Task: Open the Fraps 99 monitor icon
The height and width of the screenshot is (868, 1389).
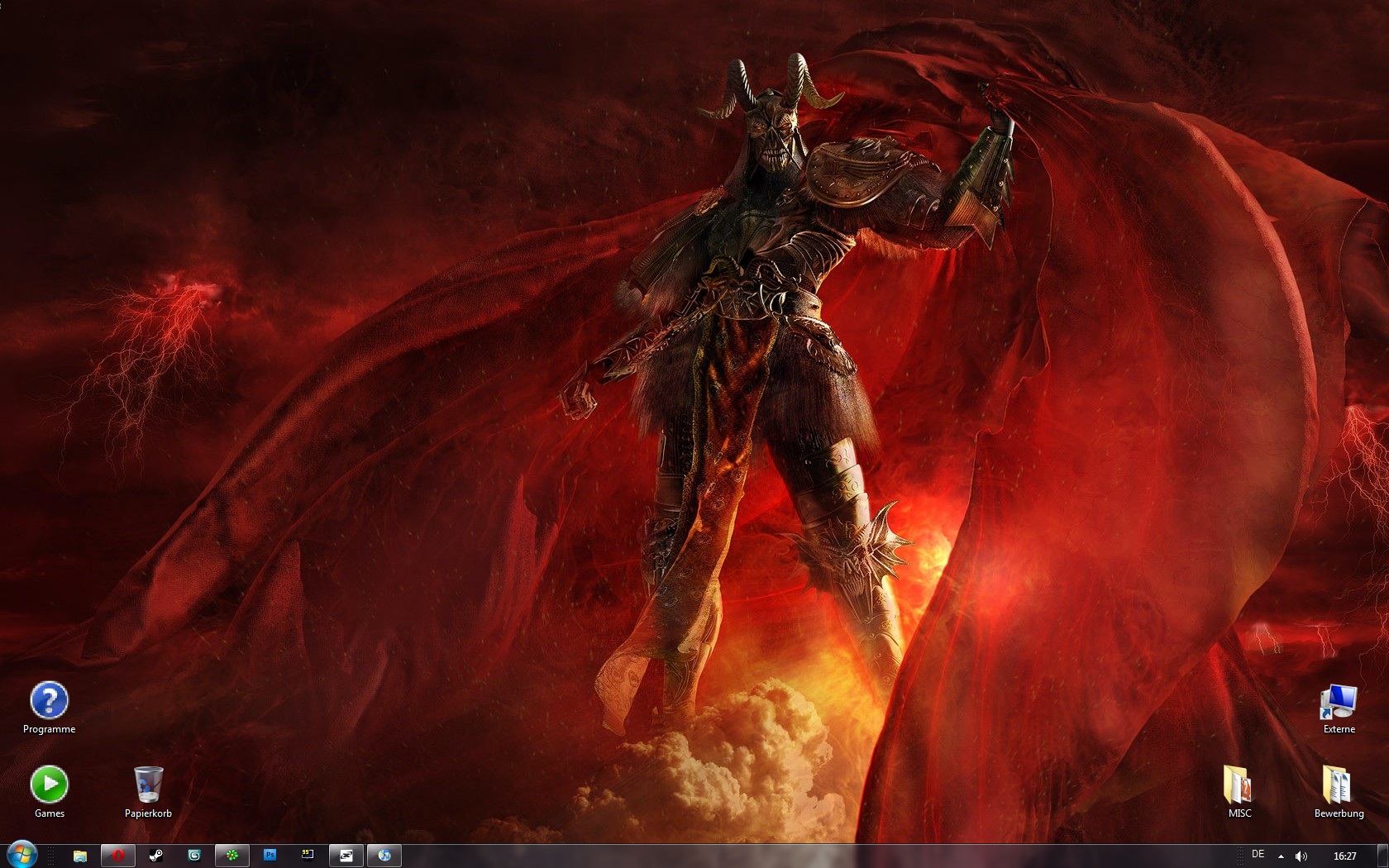Action: tap(308, 856)
